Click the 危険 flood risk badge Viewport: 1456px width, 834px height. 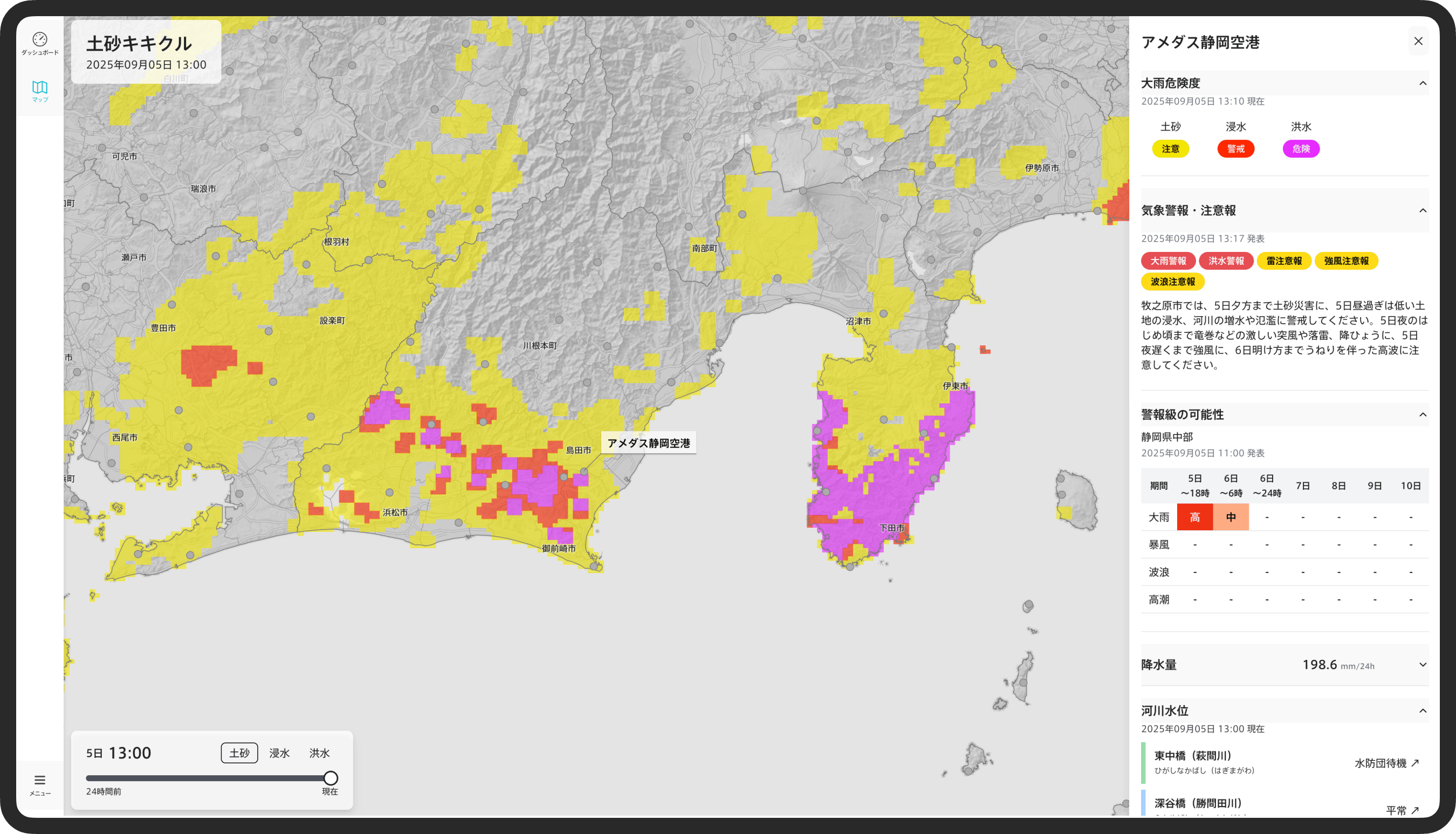[x=1300, y=149]
